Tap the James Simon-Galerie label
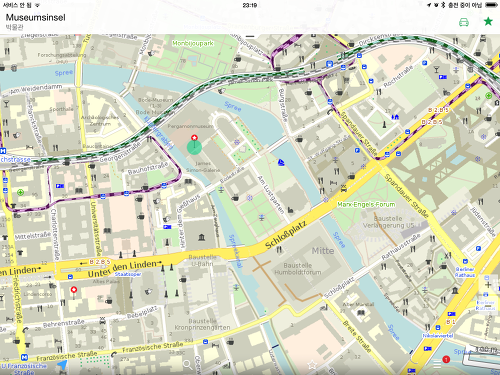This screenshot has height=375, width=500. [x=203, y=167]
